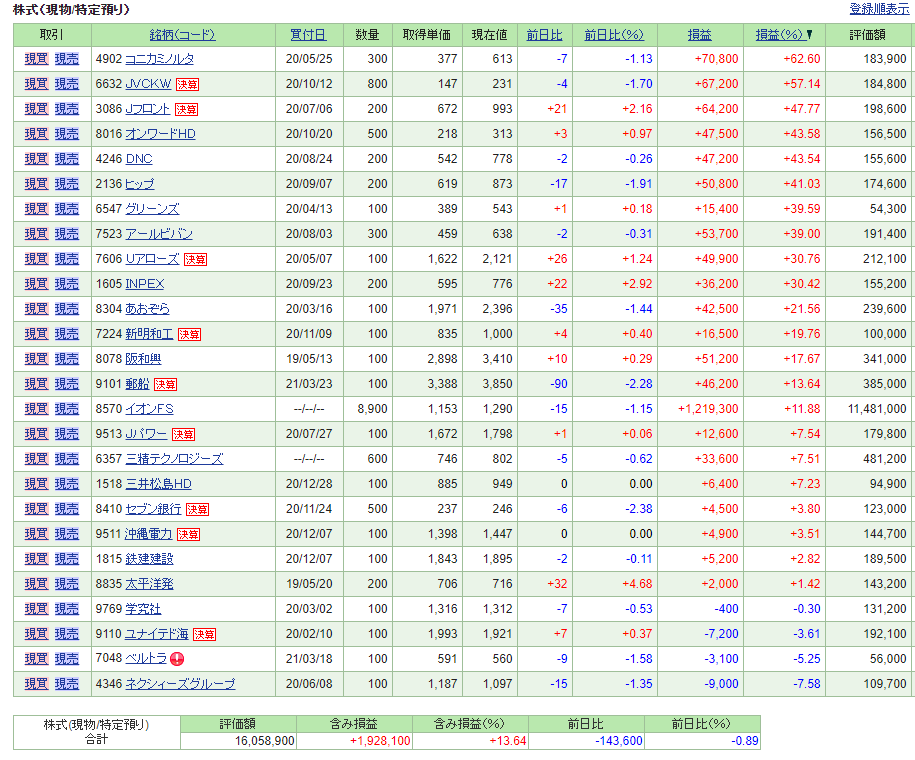
Task: Click 現売 in the 9769 学究社 row
Action: 67,609
